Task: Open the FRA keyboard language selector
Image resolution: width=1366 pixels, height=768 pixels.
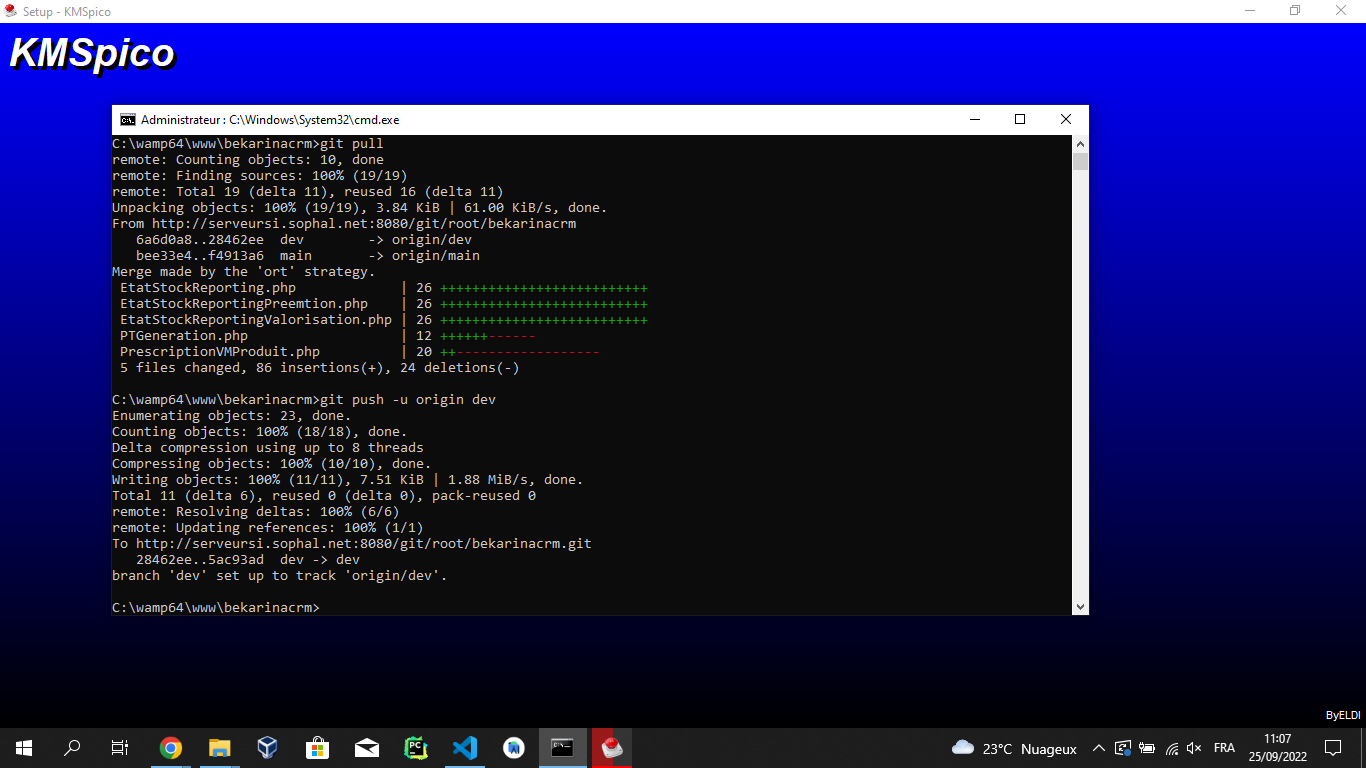Action: (x=1224, y=748)
